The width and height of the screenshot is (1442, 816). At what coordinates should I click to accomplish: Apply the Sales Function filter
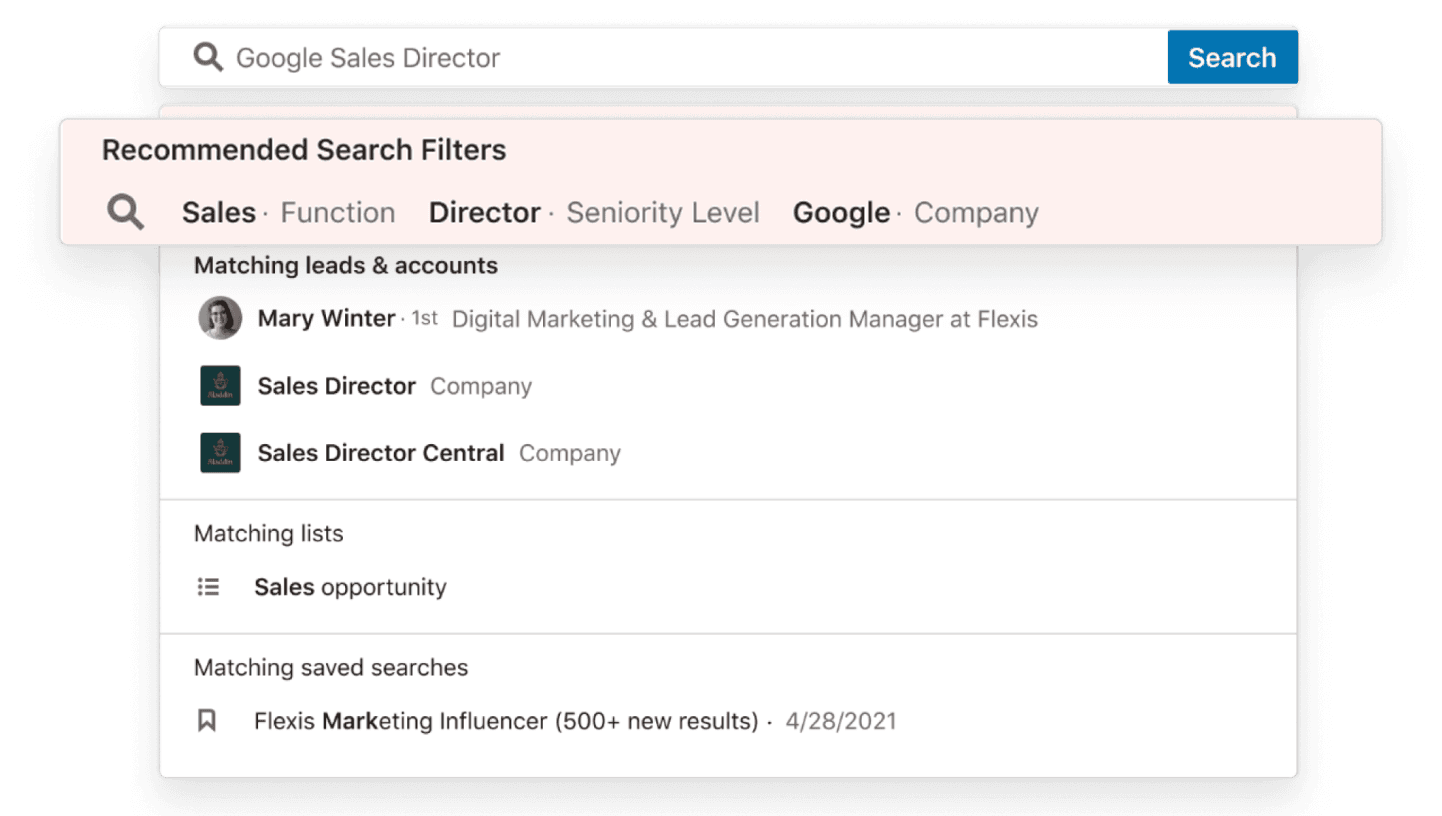pyautogui.click(x=288, y=212)
